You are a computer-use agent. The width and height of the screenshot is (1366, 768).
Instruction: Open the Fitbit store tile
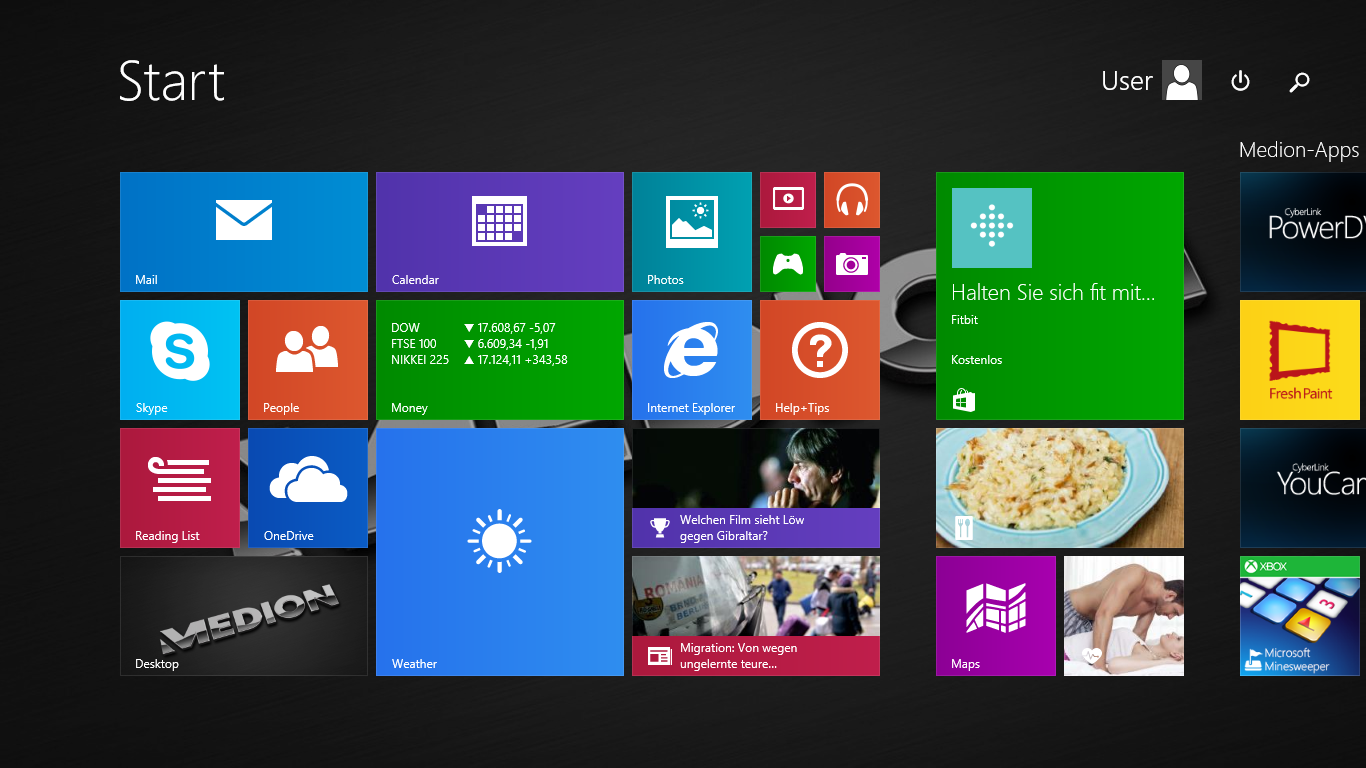[x=1060, y=296]
